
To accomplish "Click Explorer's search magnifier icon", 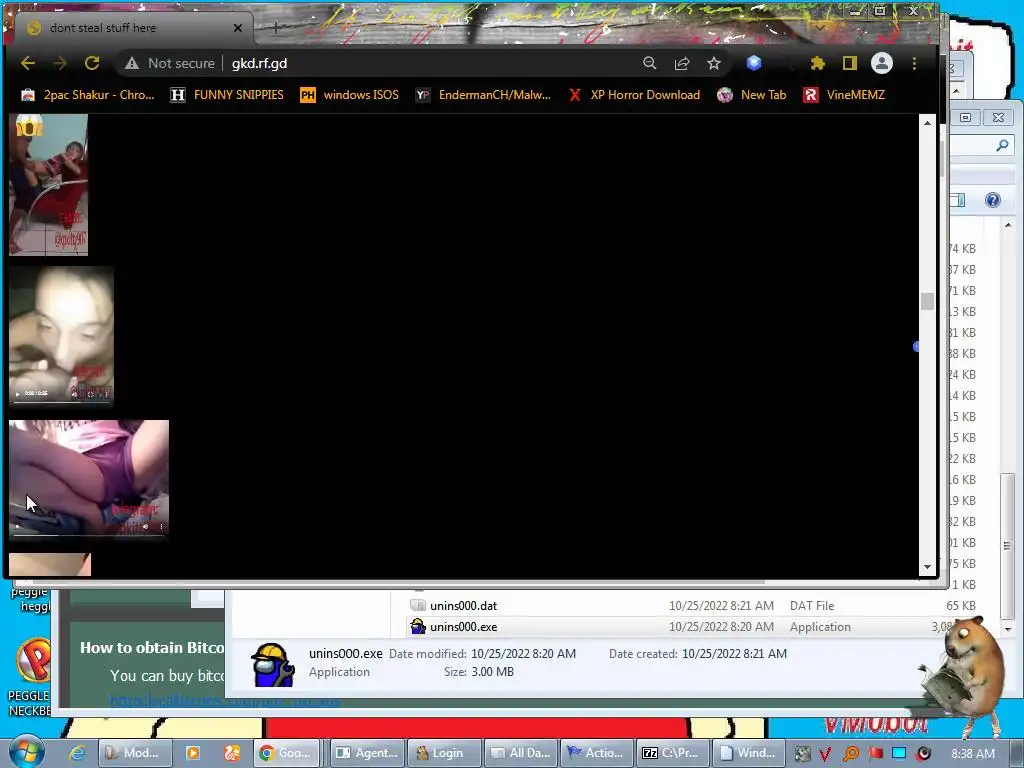I will (1002, 146).
